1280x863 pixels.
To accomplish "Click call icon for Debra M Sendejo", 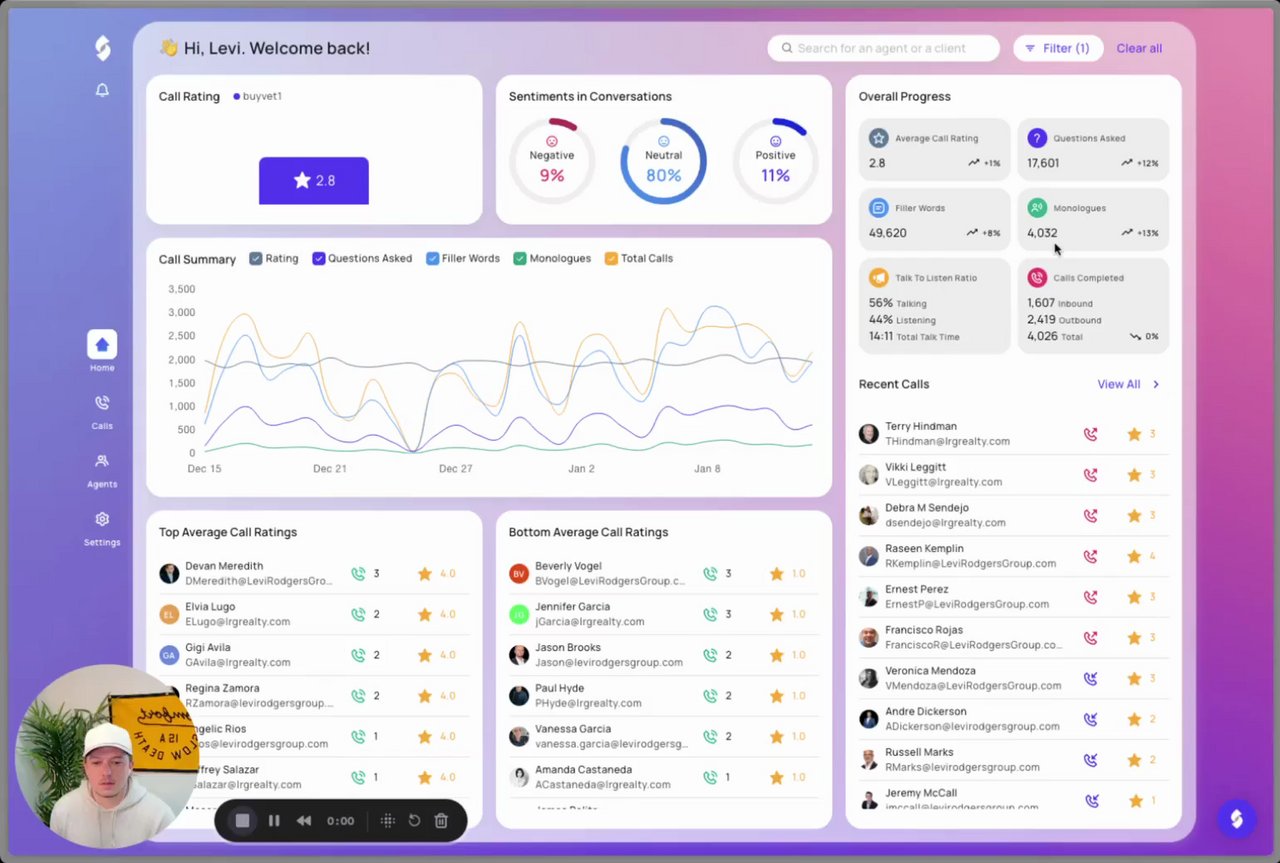I will [x=1090, y=516].
